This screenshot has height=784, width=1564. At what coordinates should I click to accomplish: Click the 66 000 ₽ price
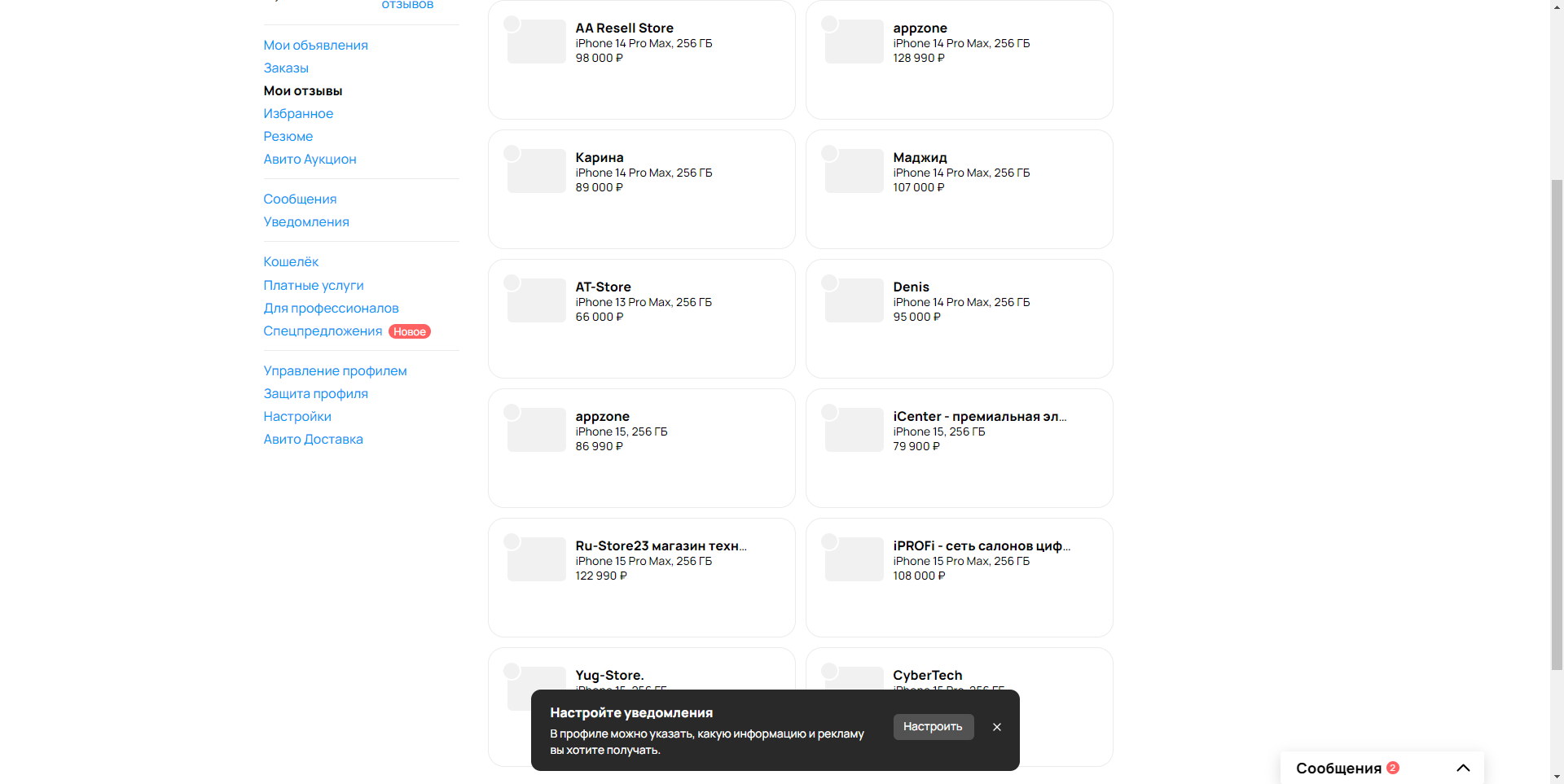click(x=600, y=317)
